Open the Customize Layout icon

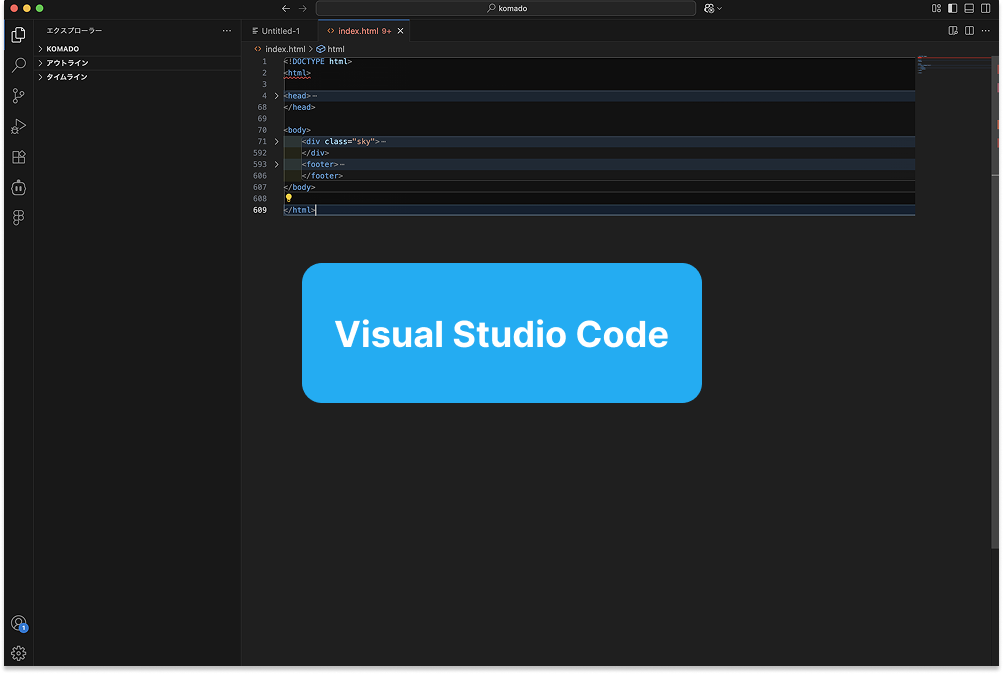coord(936,8)
